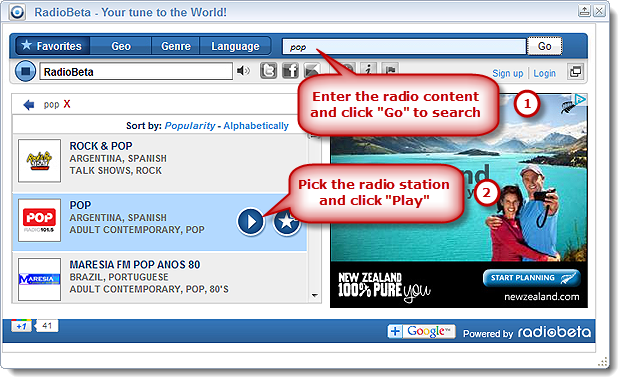Click the POP station title text
625x384 pixels.
click(80, 205)
